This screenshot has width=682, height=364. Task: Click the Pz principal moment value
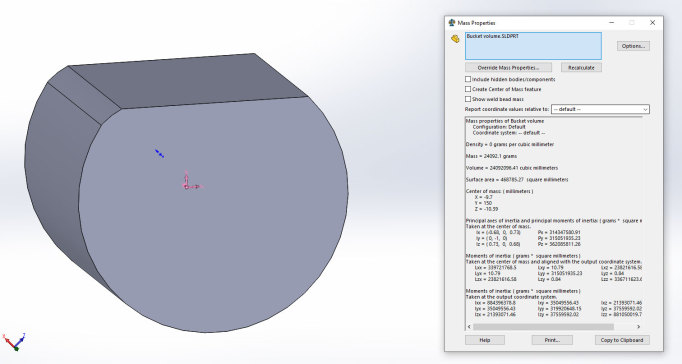pyautogui.click(x=559, y=244)
